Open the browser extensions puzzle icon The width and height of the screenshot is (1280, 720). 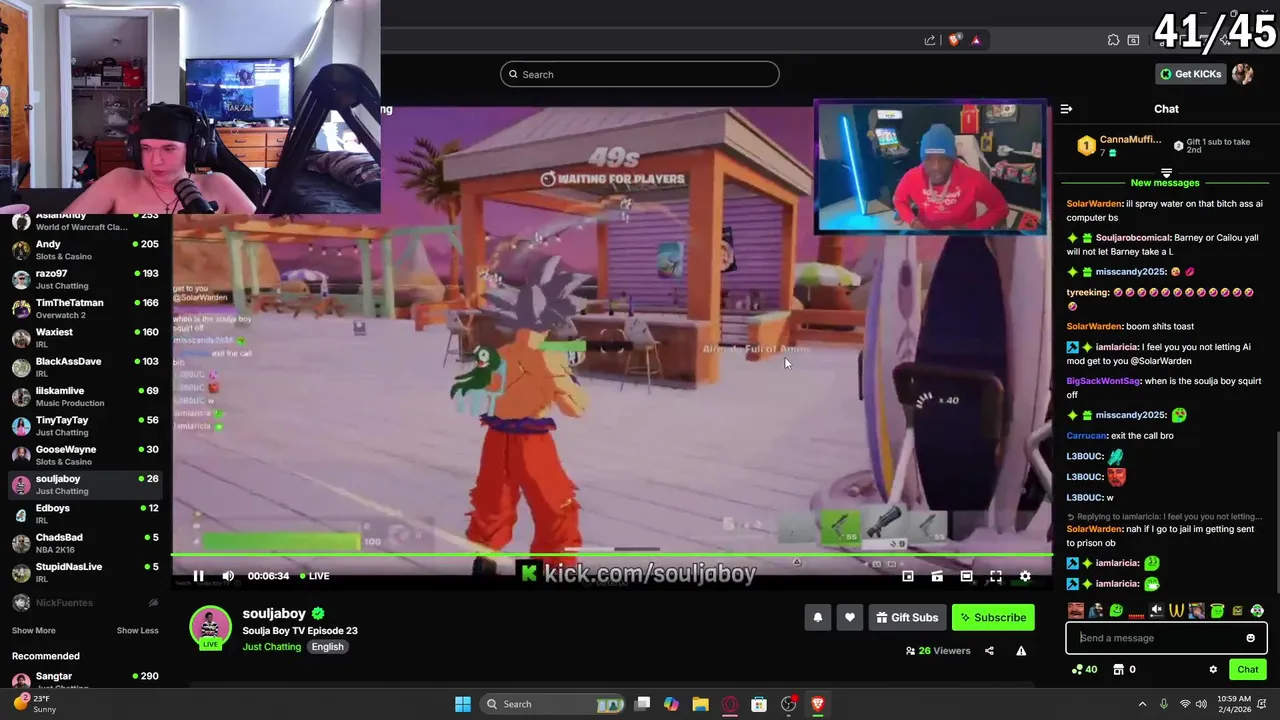click(x=1113, y=40)
